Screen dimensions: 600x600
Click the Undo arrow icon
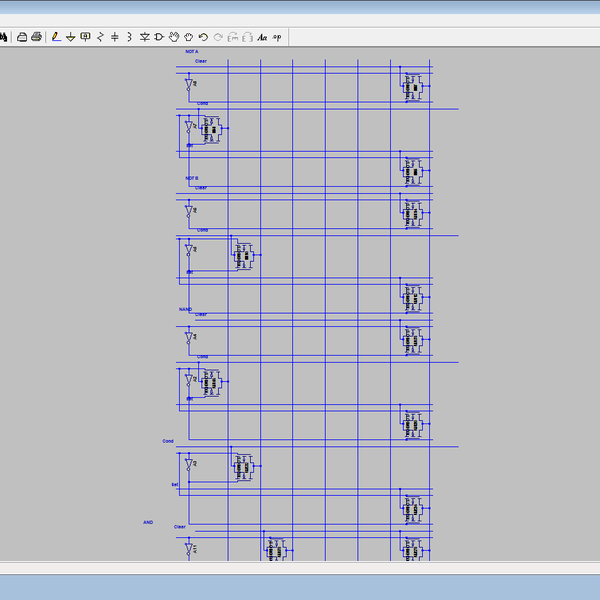203,37
